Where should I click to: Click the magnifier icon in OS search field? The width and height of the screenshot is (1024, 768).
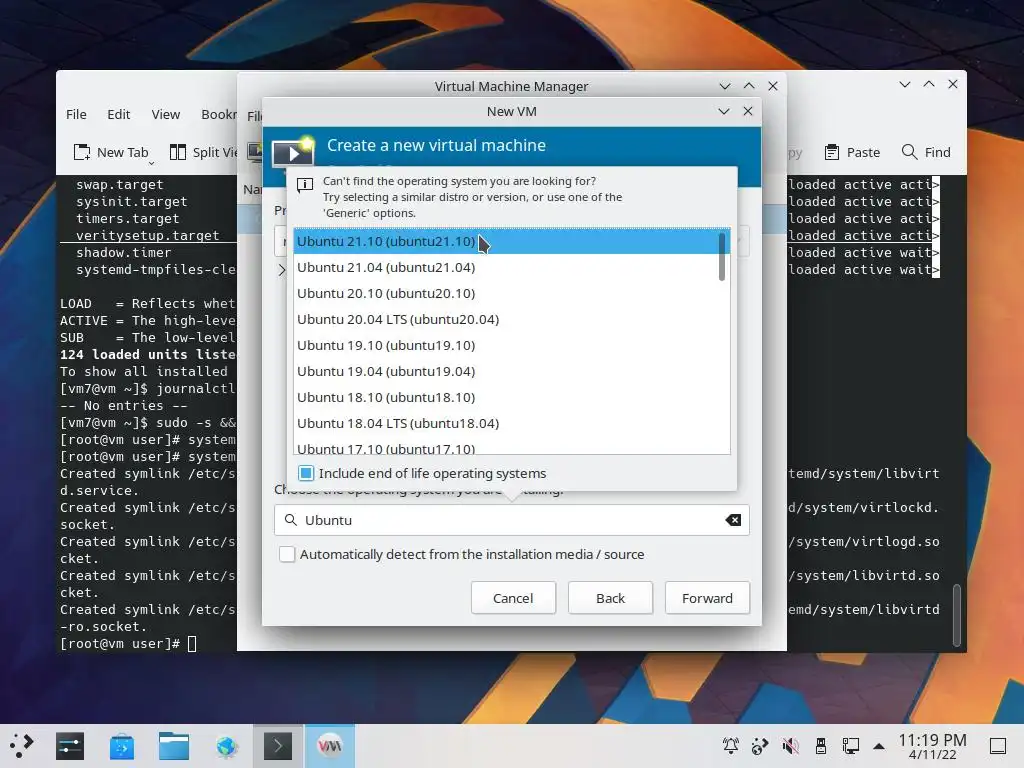[x=291, y=520]
